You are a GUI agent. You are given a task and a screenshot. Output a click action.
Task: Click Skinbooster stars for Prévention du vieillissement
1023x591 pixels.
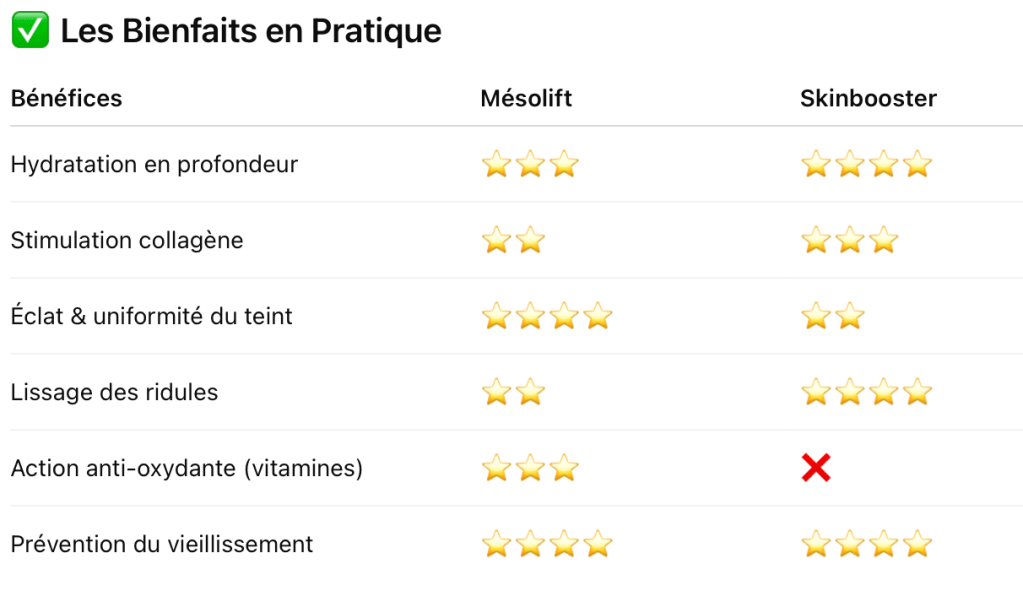866,544
